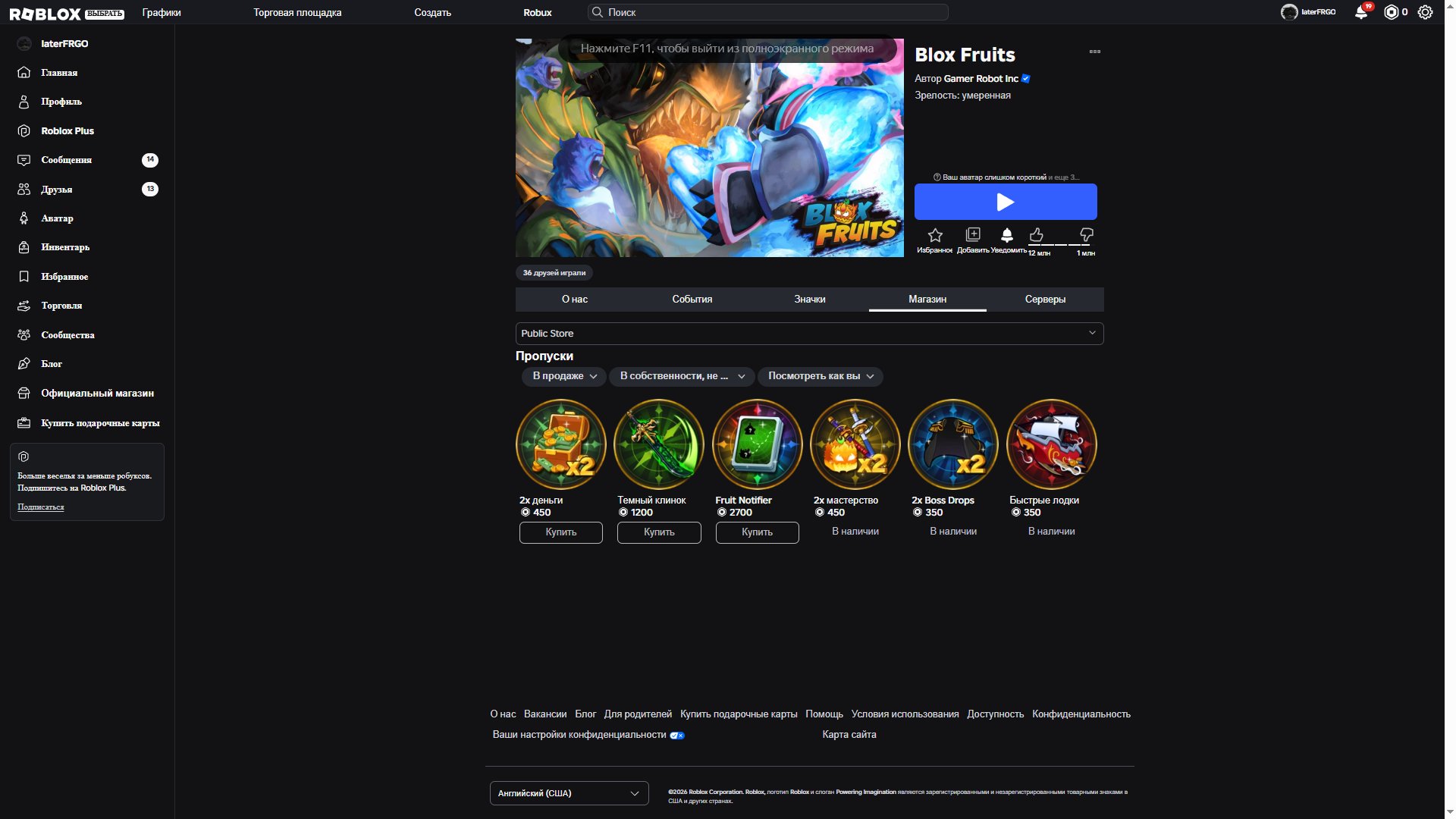Toggle the thumbs up like button

[1037, 234]
